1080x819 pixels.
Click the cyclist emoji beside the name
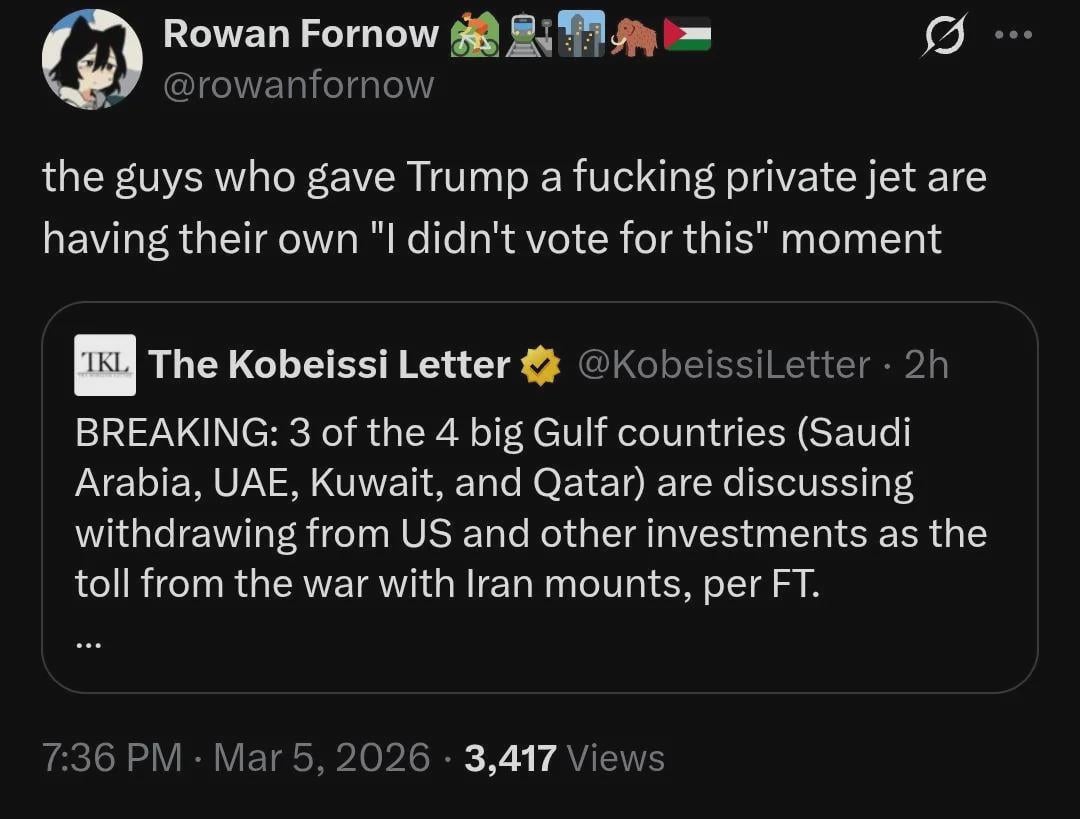pos(474,36)
